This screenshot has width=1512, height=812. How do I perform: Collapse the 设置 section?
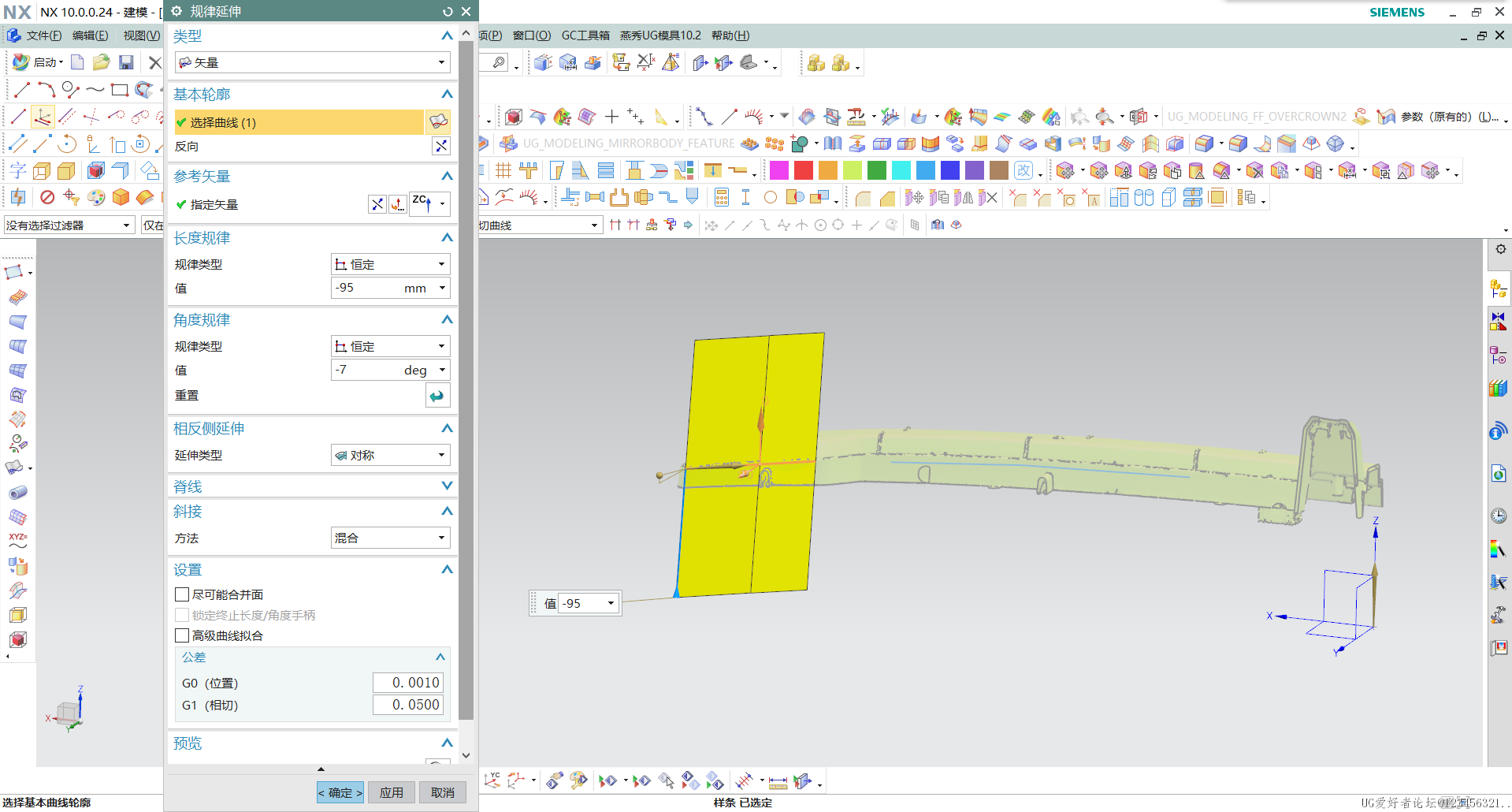point(447,569)
